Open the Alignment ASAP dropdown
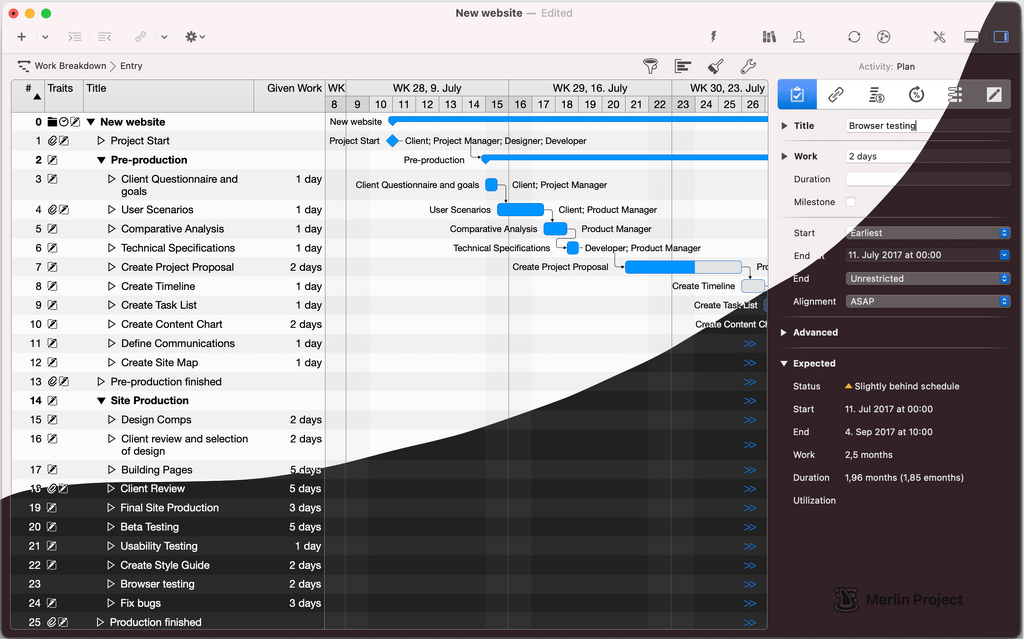This screenshot has height=639, width=1024. (x=927, y=301)
